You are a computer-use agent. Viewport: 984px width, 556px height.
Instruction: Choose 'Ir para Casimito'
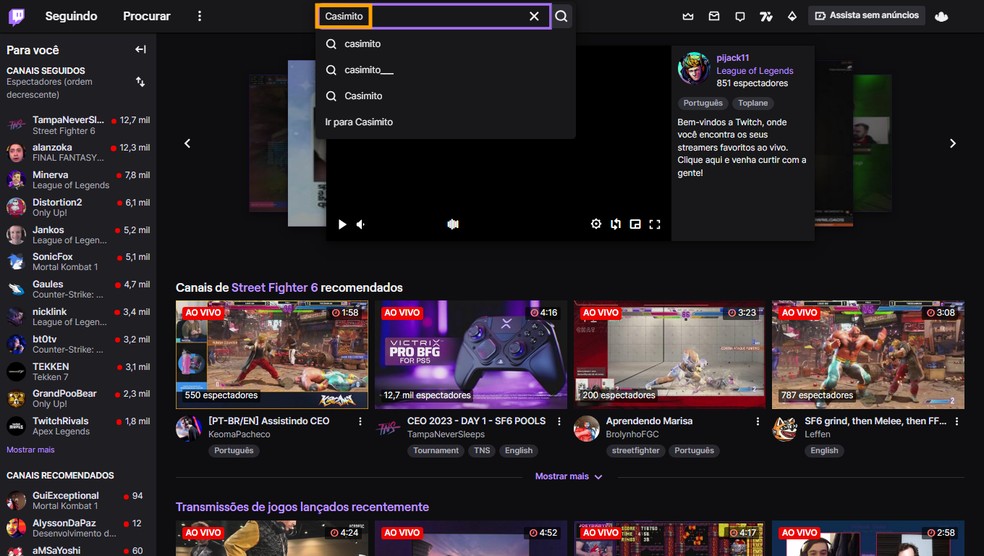point(445,122)
